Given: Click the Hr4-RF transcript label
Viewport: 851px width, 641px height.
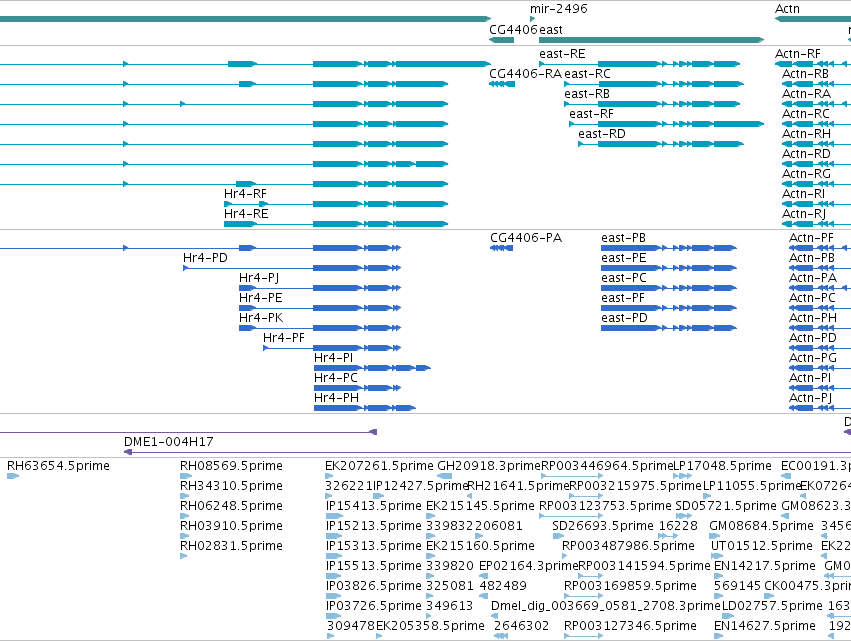Looking at the screenshot, I should tap(245, 194).
